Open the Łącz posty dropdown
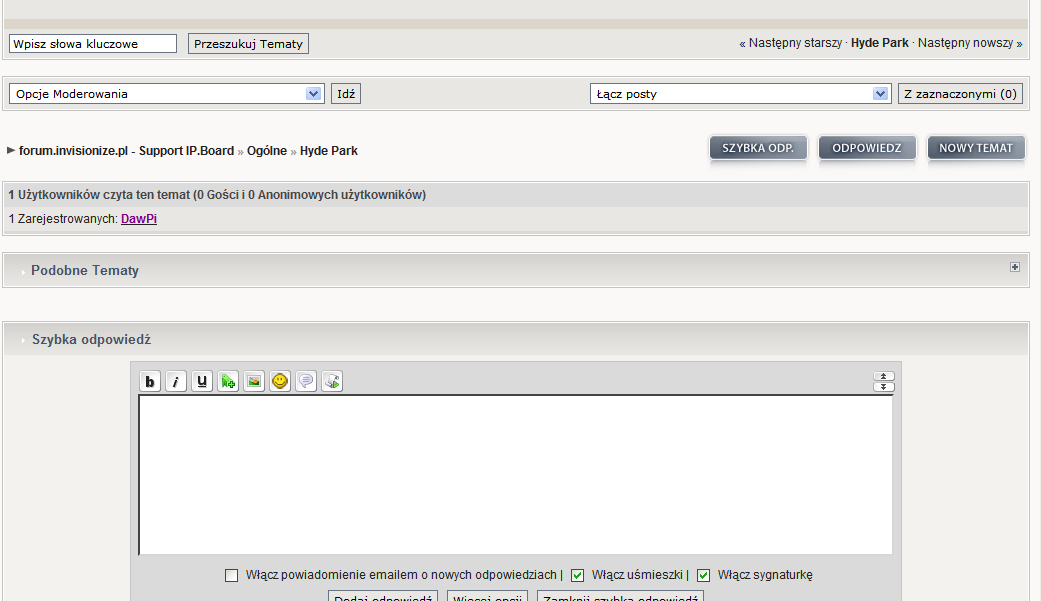This screenshot has height=601, width=1041. click(x=740, y=94)
